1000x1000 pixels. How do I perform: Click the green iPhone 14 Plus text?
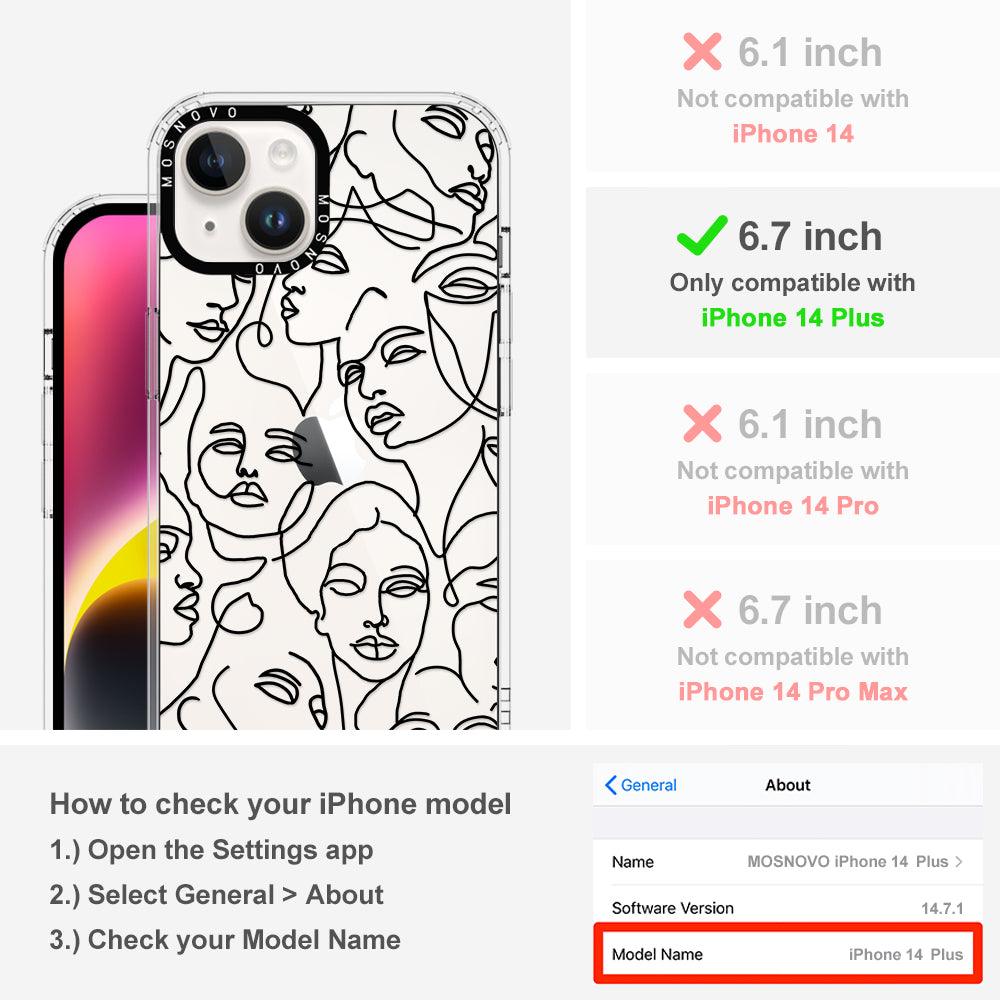coord(793,318)
